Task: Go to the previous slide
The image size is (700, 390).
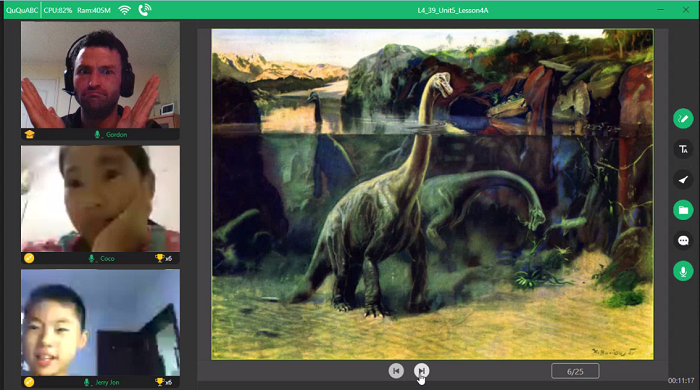Action: click(x=396, y=371)
